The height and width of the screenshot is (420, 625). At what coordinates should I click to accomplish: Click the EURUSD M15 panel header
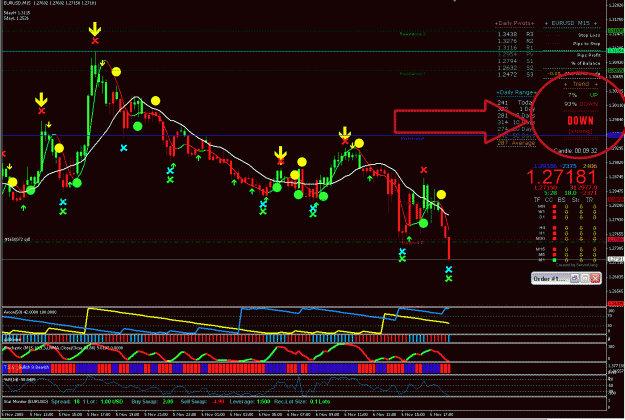pos(570,23)
